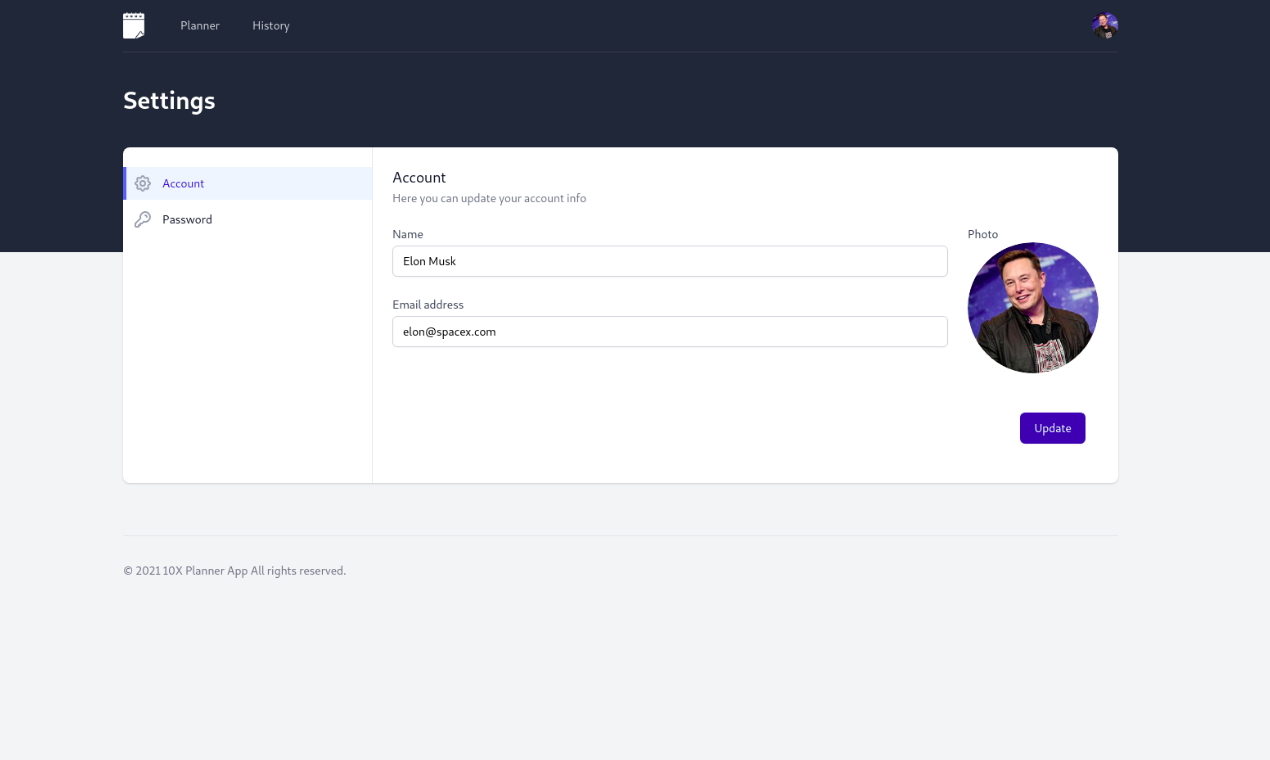Click inside the Name input field
Image resolution: width=1270 pixels, height=760 pixels.
tap(670, 261)
